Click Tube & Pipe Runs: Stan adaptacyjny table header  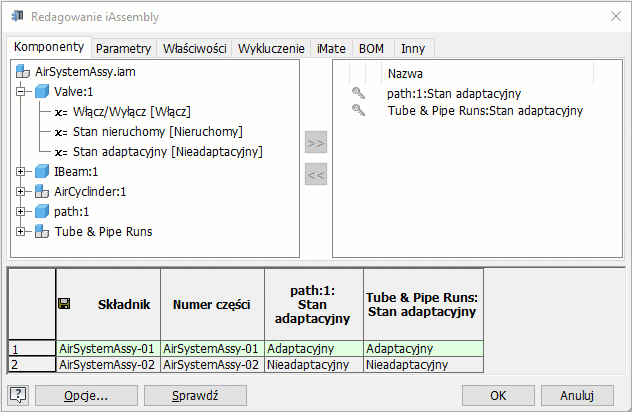423,304
